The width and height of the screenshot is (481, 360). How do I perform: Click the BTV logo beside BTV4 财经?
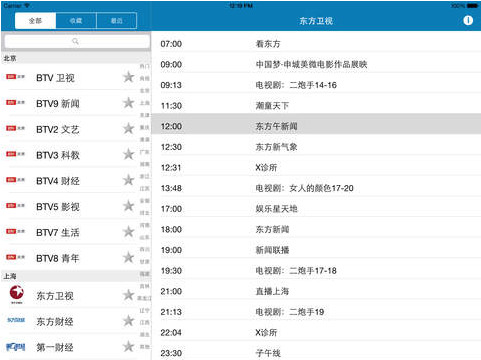pyautogui.click(x=15, y=180)
